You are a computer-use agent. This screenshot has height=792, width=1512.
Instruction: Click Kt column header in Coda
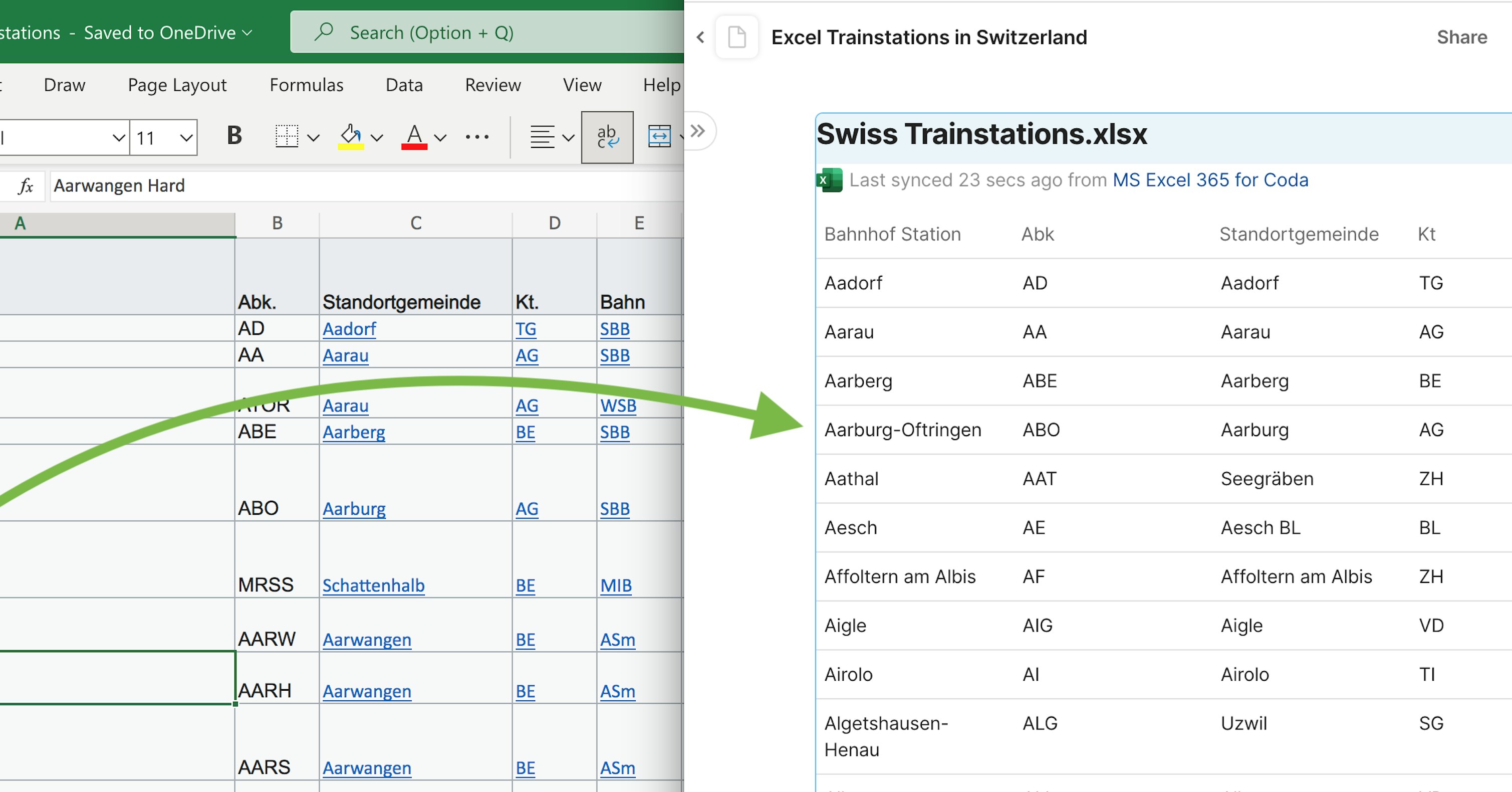tap(1426, 234)
